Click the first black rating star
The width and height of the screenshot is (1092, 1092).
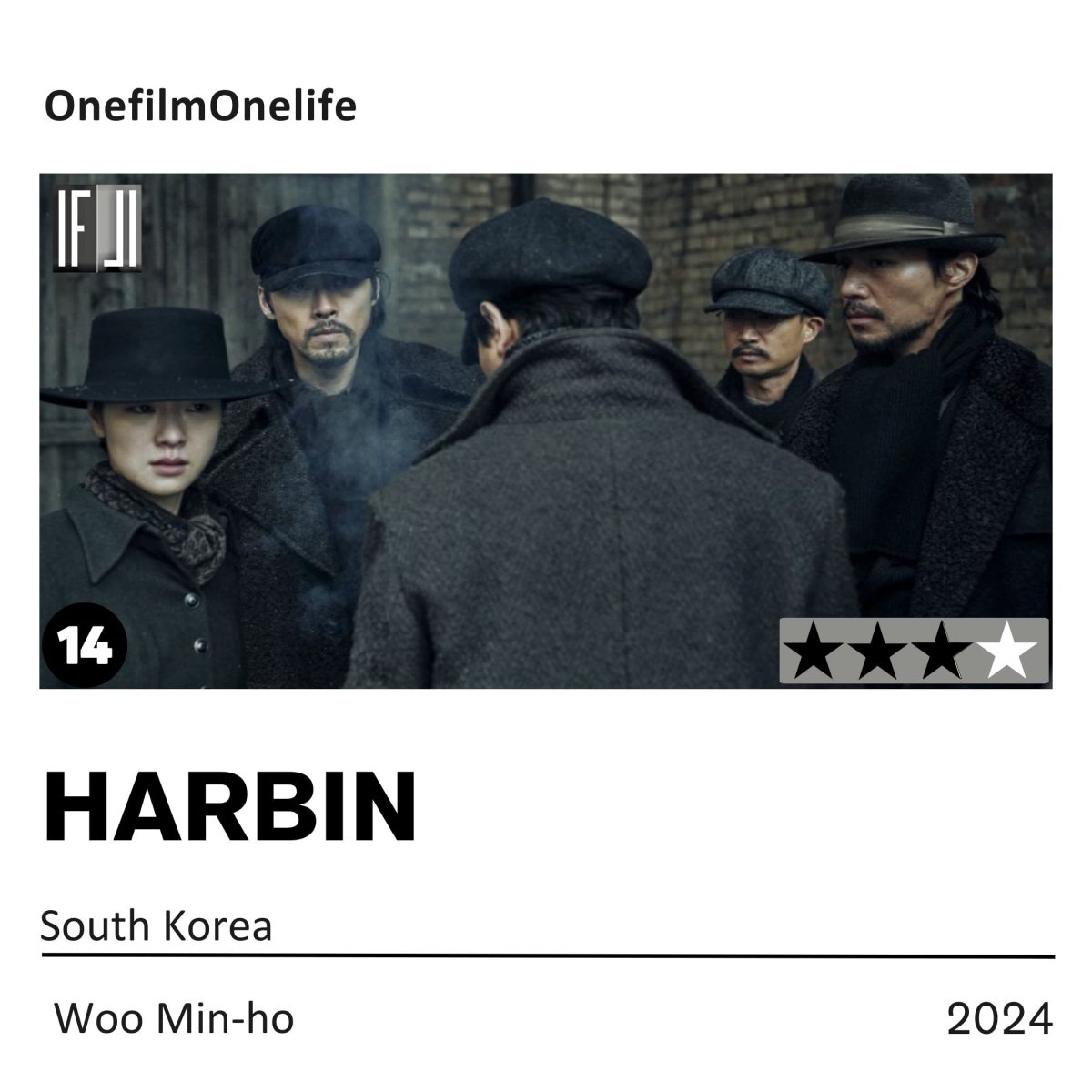tap(814, 652)
